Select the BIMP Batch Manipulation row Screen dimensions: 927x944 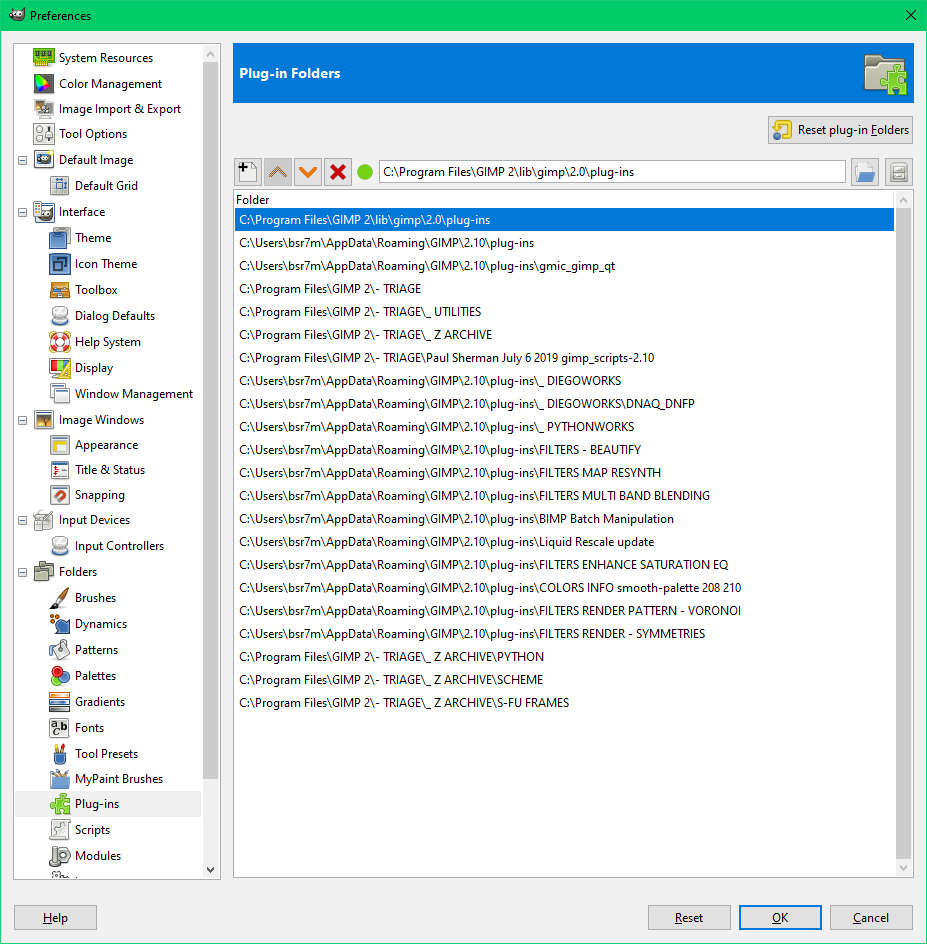coord(564,518)
